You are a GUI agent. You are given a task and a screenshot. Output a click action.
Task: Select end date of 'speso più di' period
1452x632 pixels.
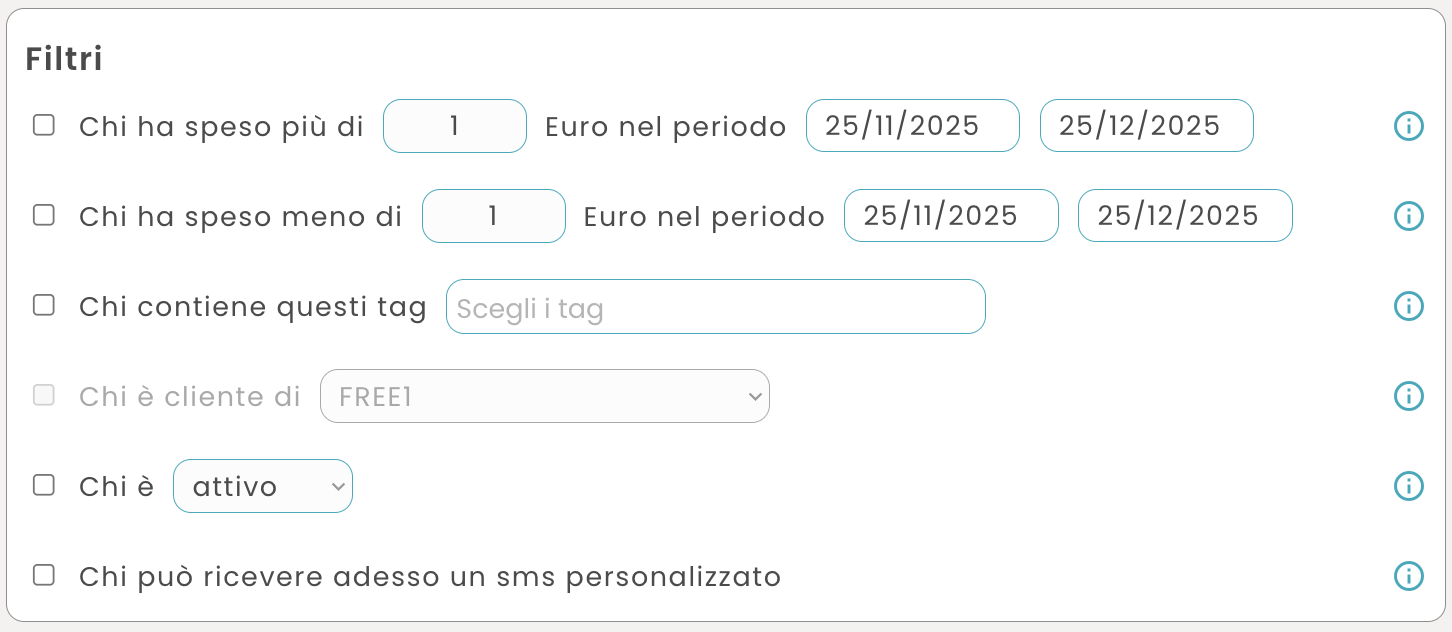(1146, 126)
